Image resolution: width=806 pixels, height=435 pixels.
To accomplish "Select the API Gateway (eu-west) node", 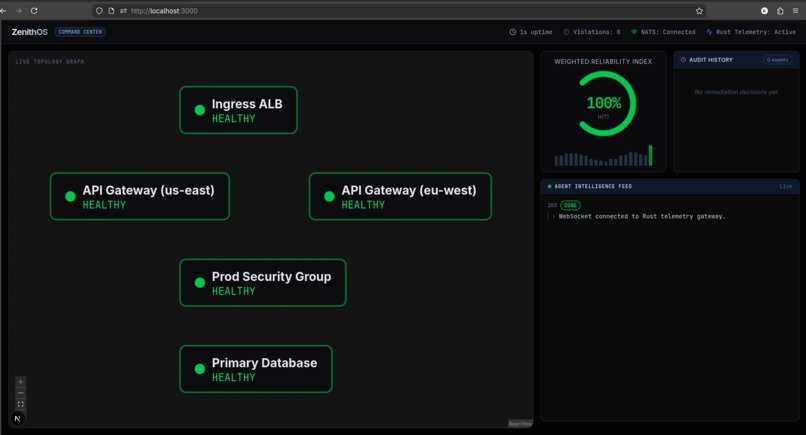I will tap(400, 196).
